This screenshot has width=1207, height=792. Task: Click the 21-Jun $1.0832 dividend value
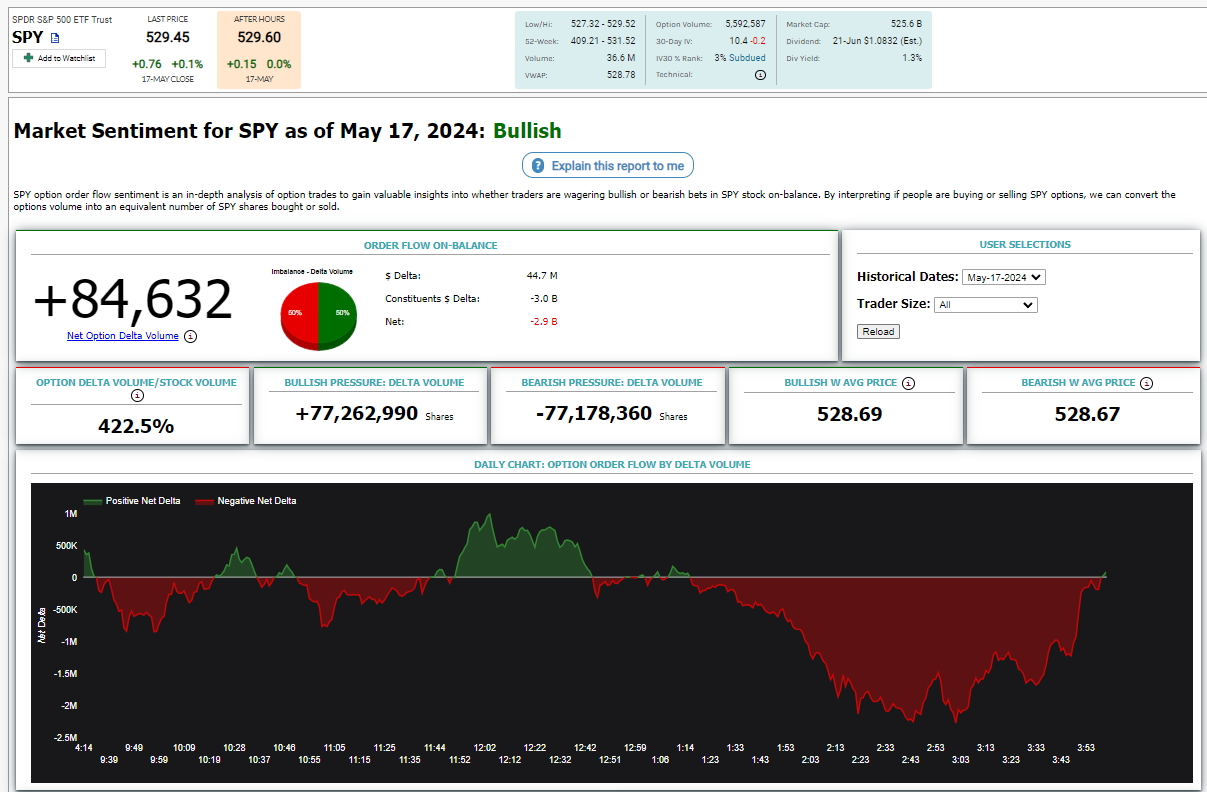(877, 41)
